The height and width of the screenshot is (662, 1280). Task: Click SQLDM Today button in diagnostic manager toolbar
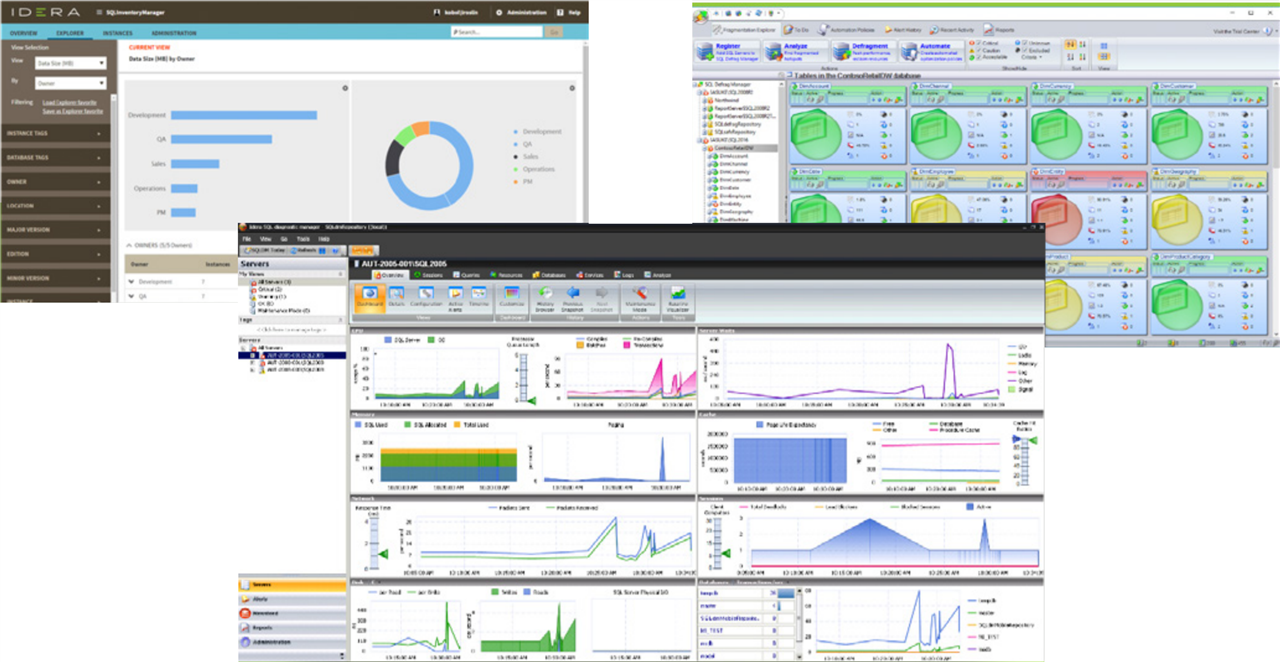point(267,251)
